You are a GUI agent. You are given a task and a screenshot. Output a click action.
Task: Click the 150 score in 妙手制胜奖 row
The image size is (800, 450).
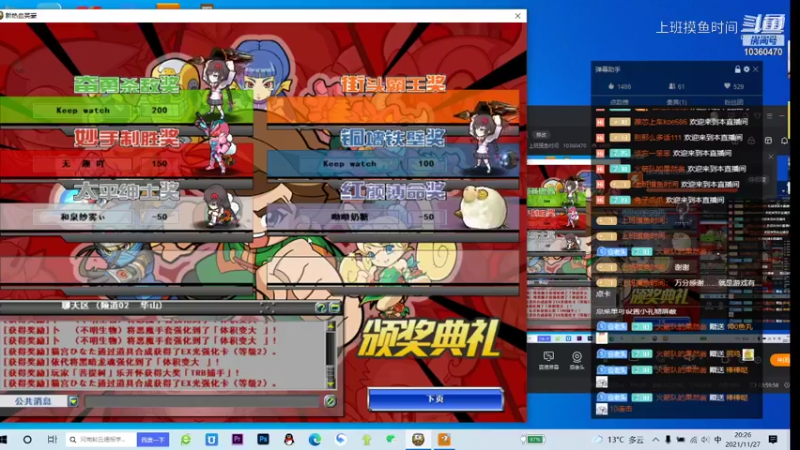159,164
